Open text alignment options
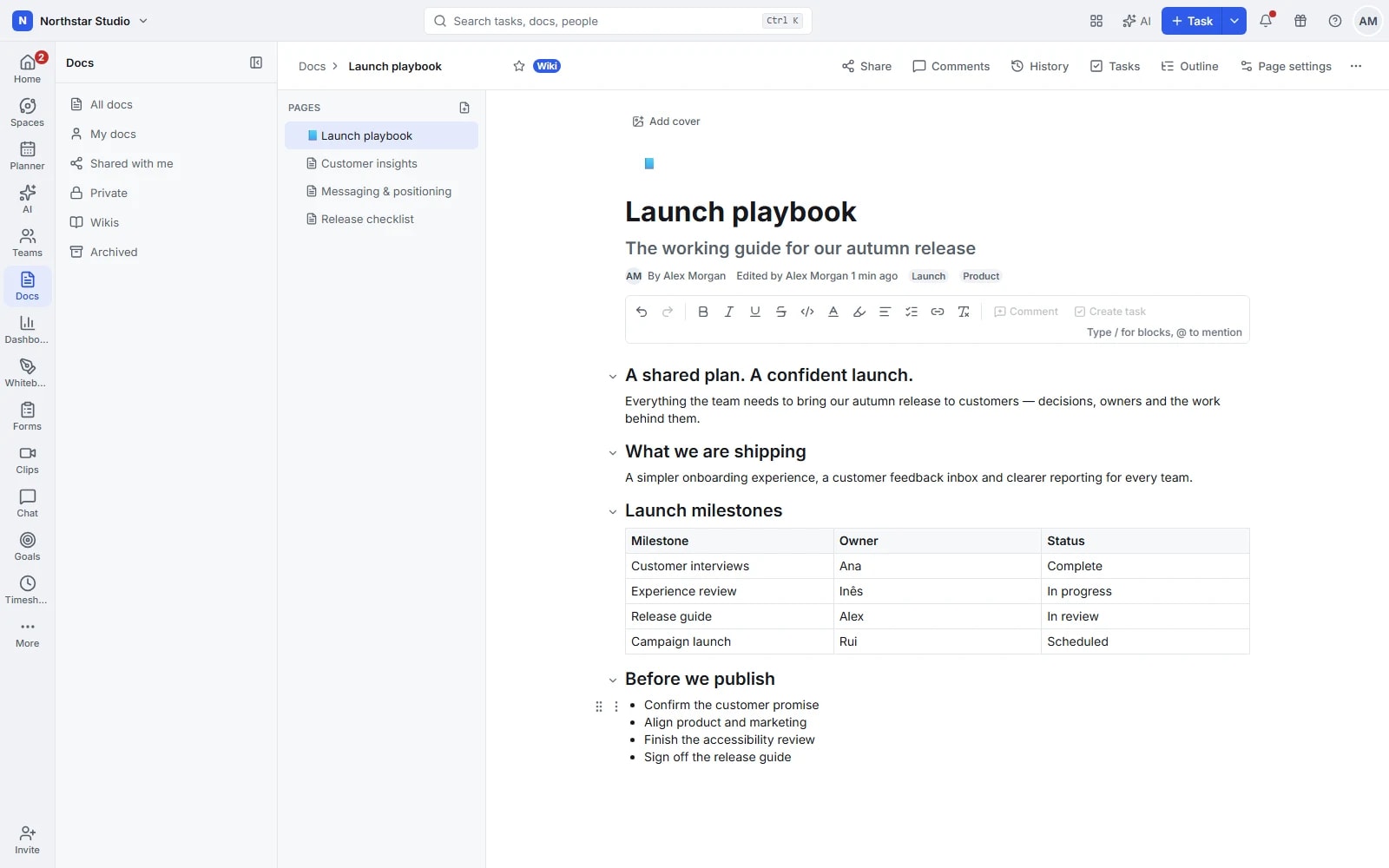Viewport: 1389px width, 868px height. pyautogui.click(x=885, y=312)
